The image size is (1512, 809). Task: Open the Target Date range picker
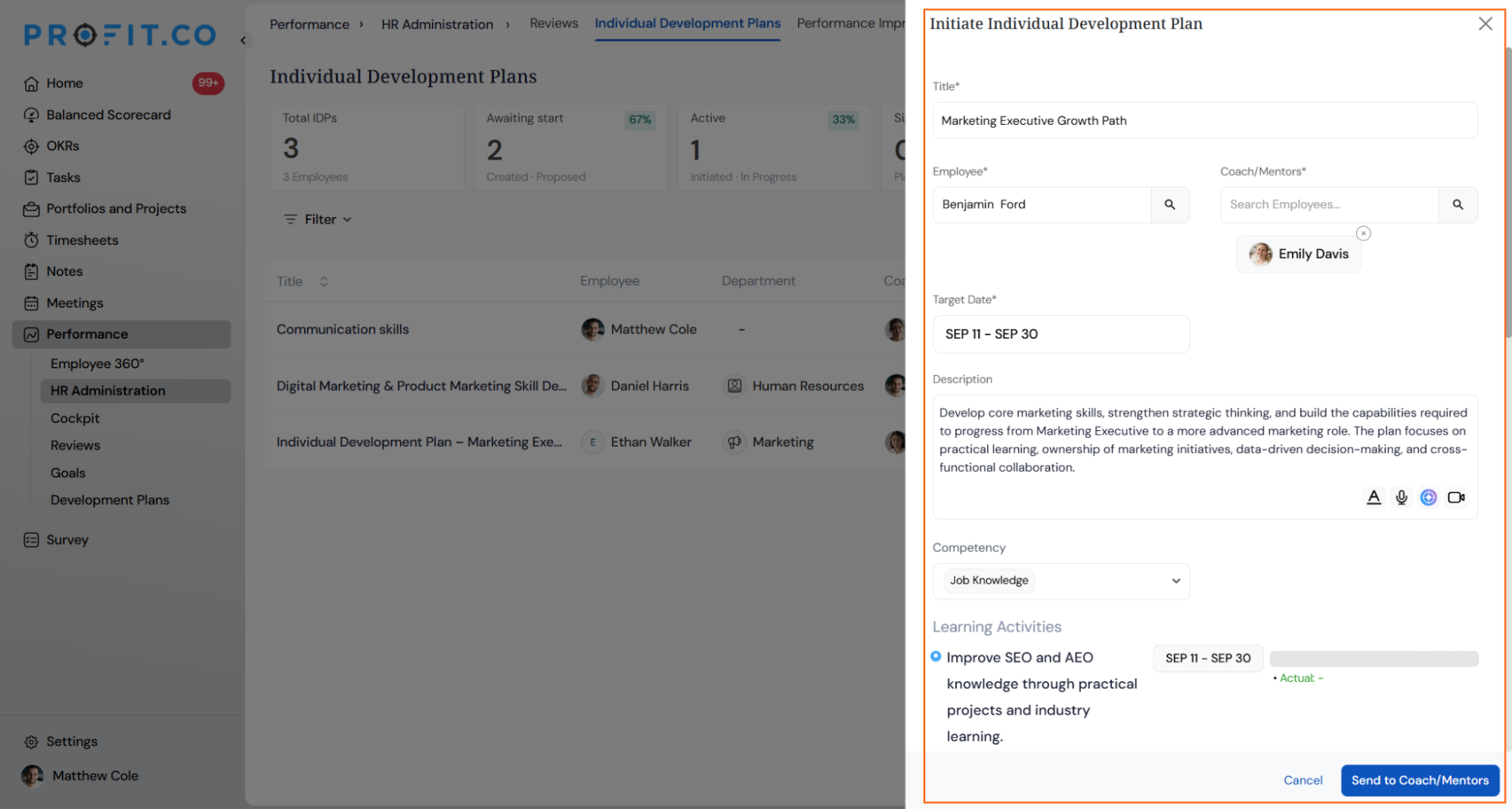pyautogui.click(x=1060, y=334)
